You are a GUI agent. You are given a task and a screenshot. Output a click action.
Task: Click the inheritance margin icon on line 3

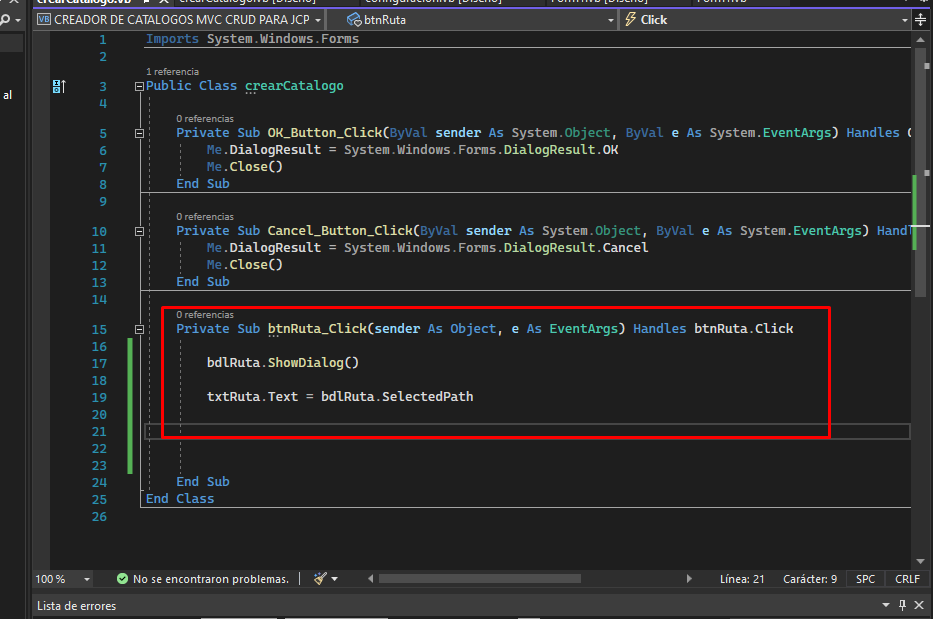58,87
